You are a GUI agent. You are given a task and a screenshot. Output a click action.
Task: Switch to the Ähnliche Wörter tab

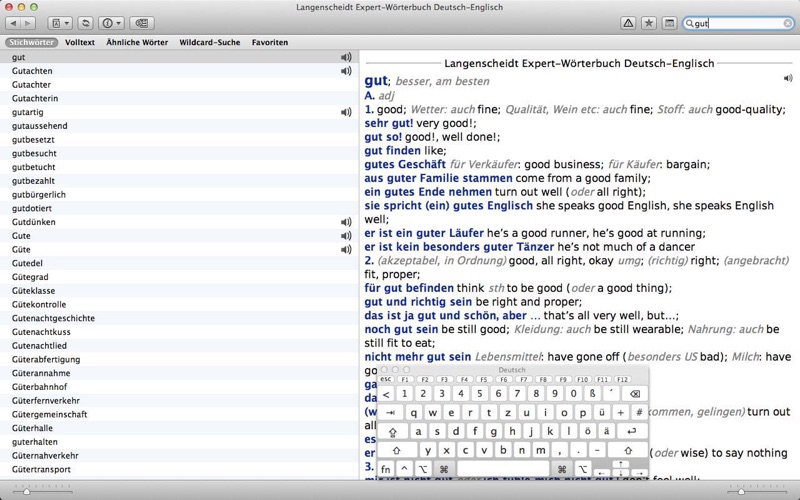pos(137,42)
